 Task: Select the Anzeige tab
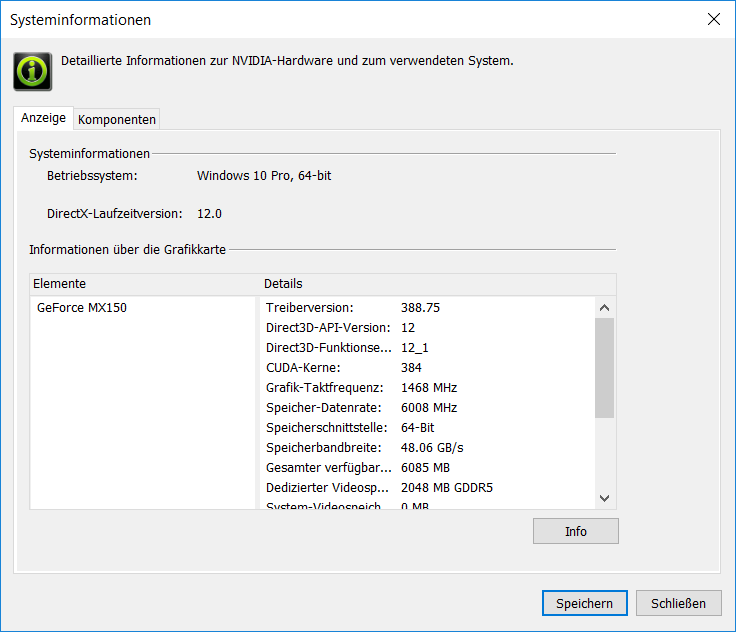coord(43,117)
